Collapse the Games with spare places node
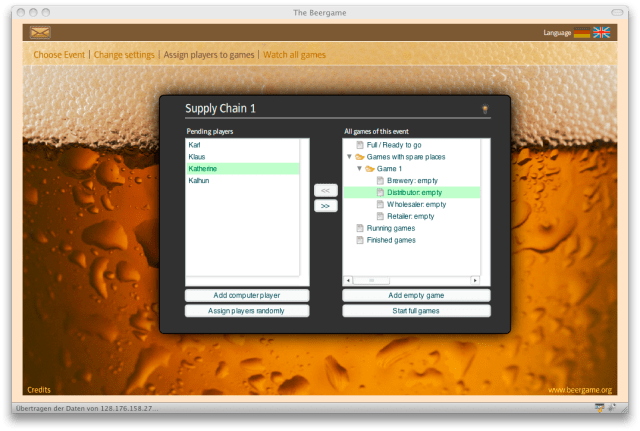The height and width of the screenshot is (431, 640). coord(349,157)
